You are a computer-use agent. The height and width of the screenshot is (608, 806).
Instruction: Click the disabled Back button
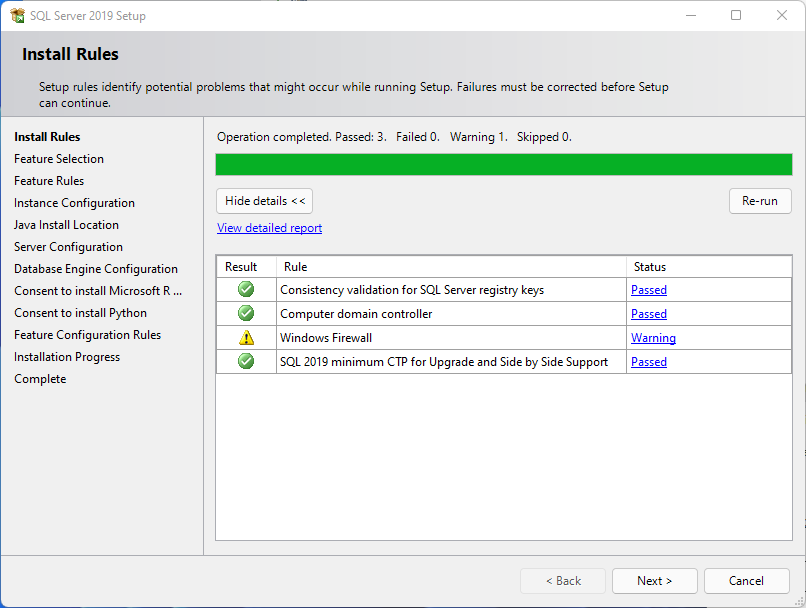[563, 581]
